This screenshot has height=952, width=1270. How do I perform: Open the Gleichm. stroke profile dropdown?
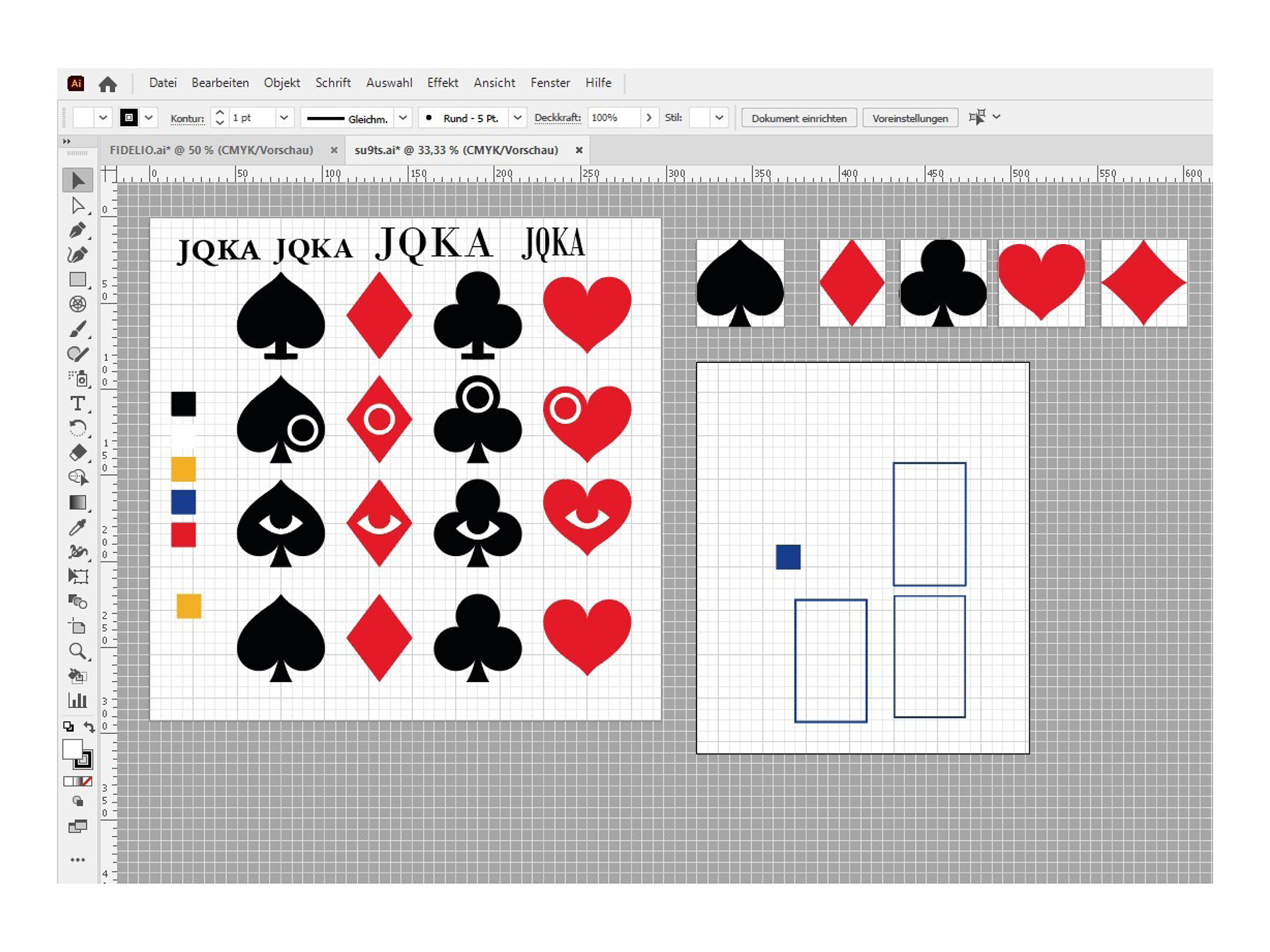403,118
